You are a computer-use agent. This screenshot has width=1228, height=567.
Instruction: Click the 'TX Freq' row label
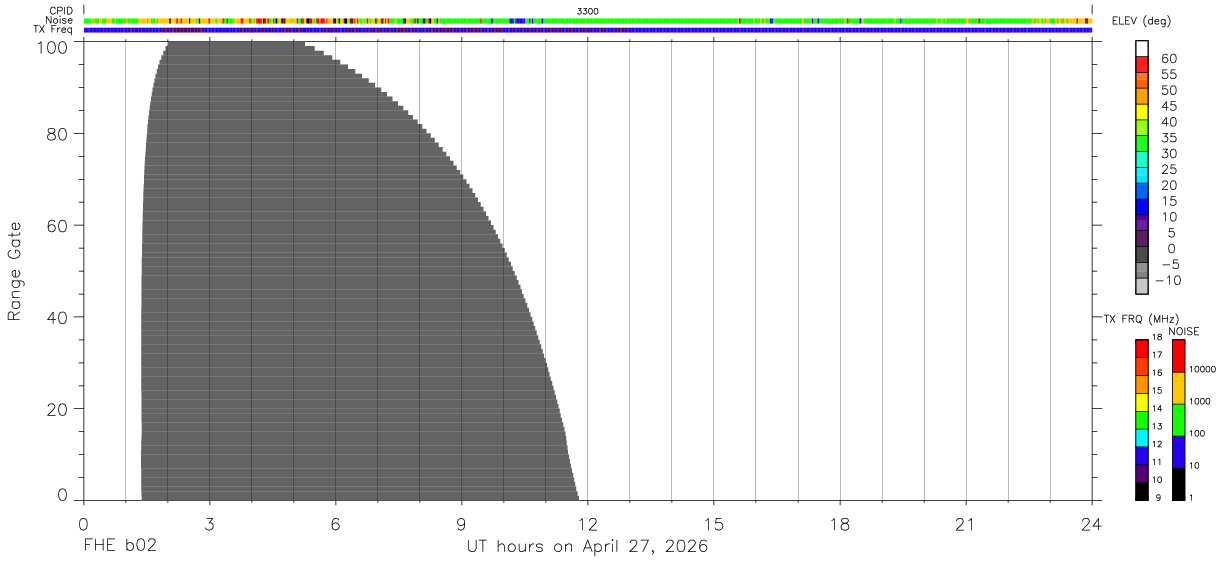click(54, 30)
